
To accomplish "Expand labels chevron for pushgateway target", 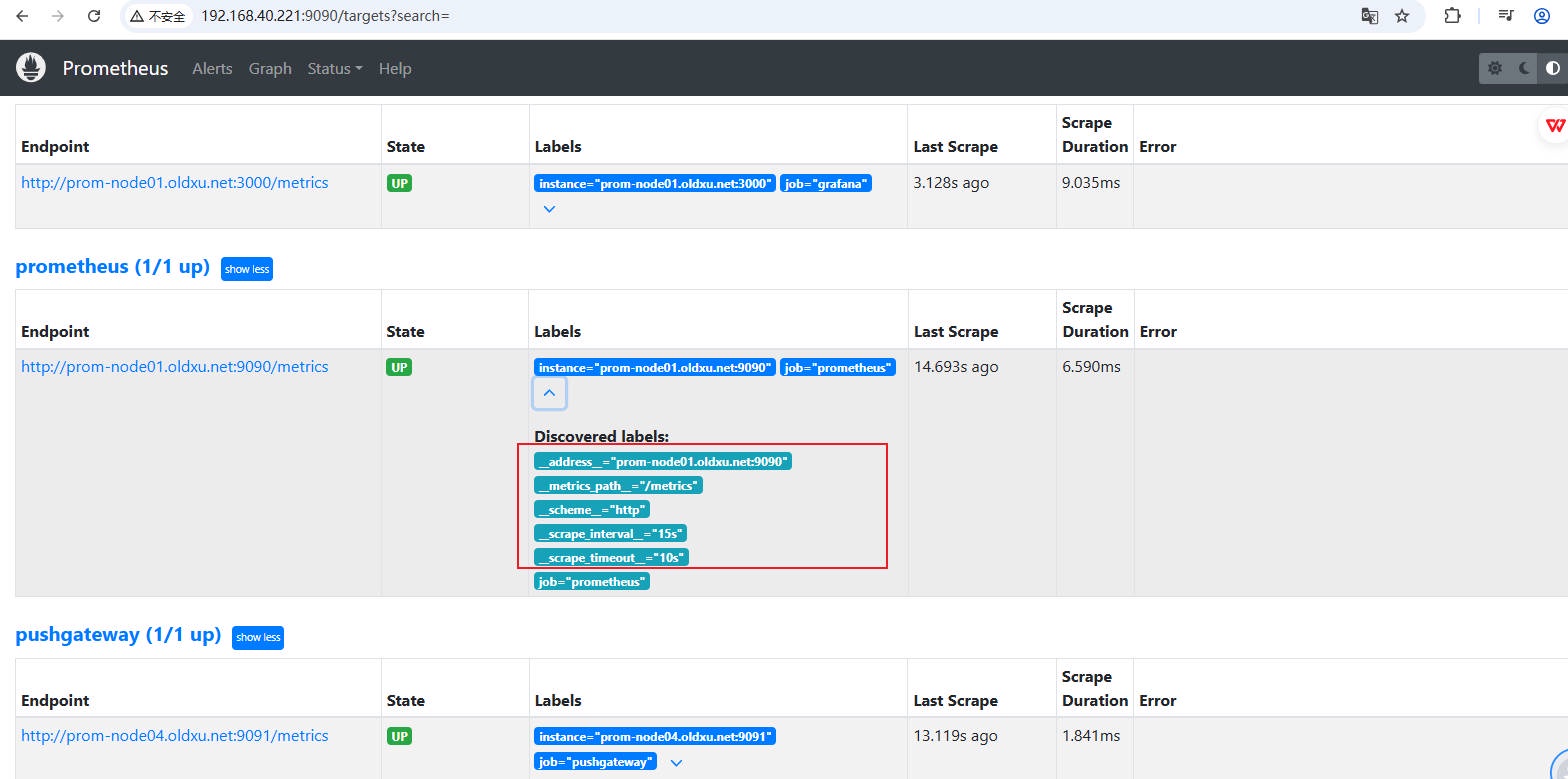I will point(676,762).
